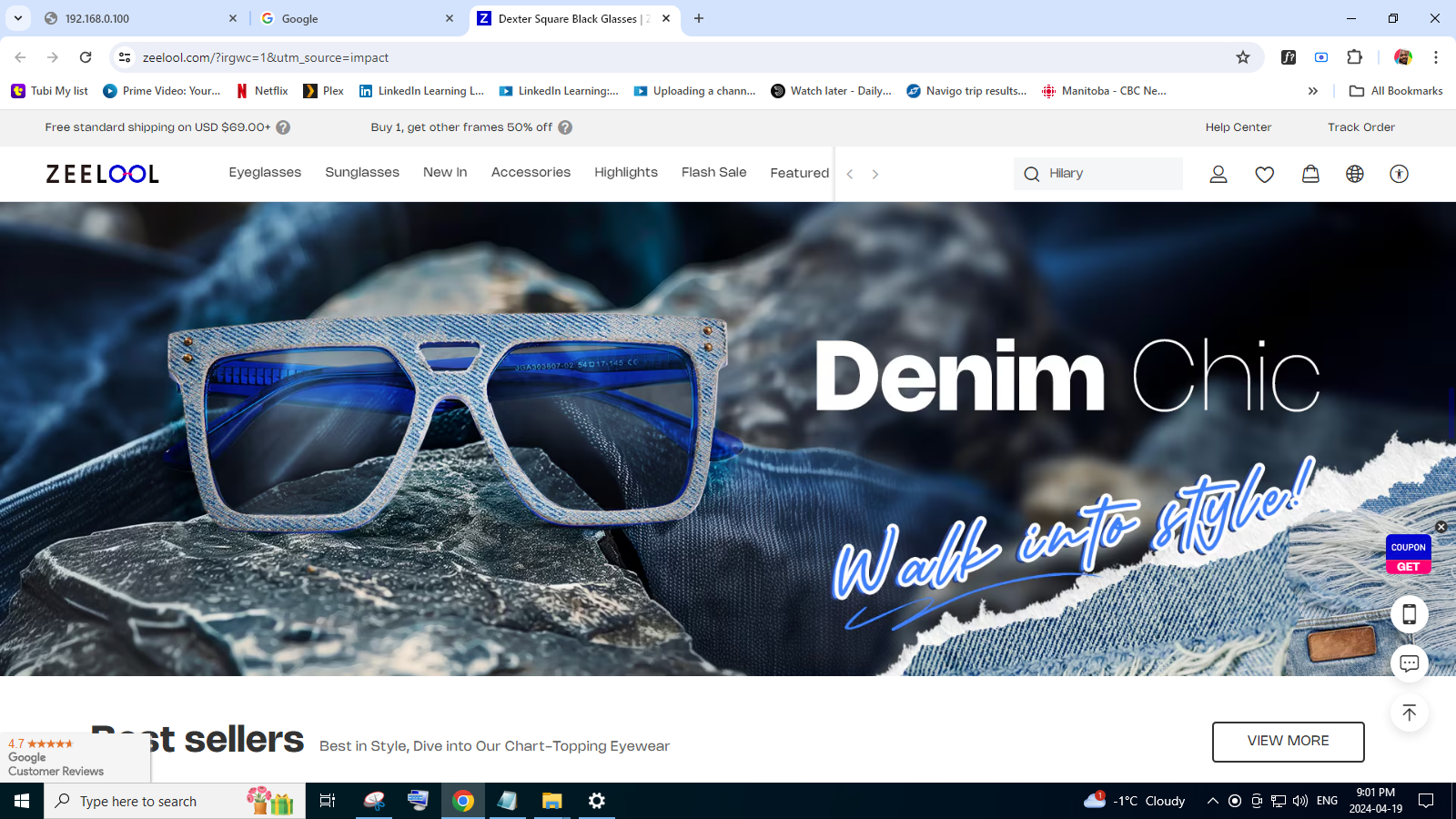Open the Sunglasses menu
Image resolution: width=1456 pixels, height=819 pixels.
362,173
